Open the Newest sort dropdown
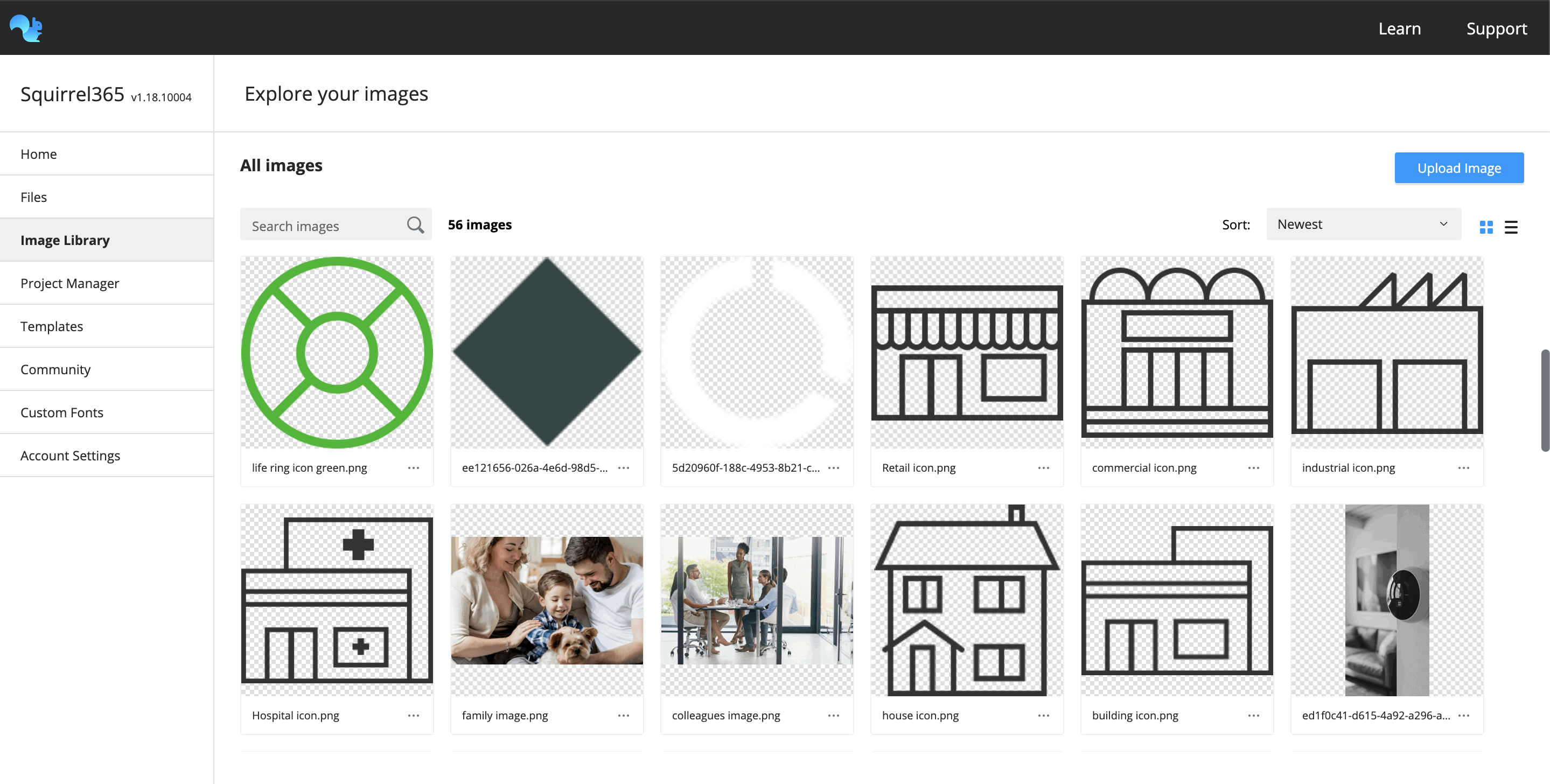 click(x=1363, y=224)
